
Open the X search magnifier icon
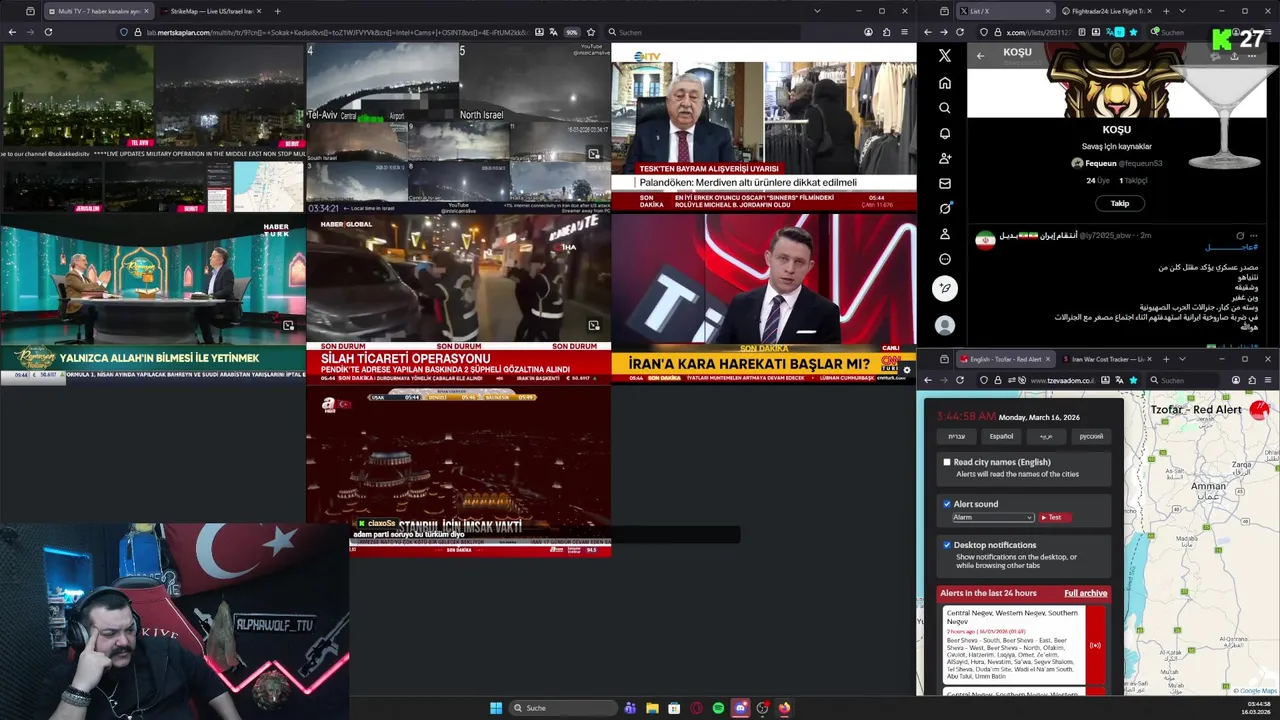point(945,108)
